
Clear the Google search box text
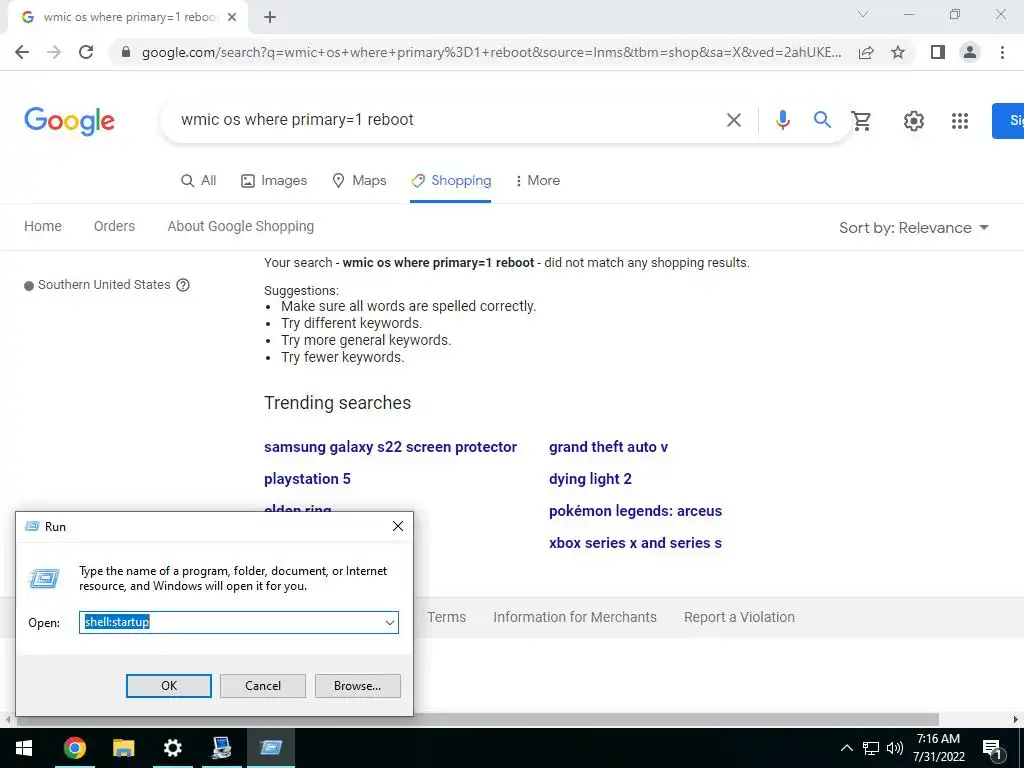pyautogui.click(x=734, y=120)
